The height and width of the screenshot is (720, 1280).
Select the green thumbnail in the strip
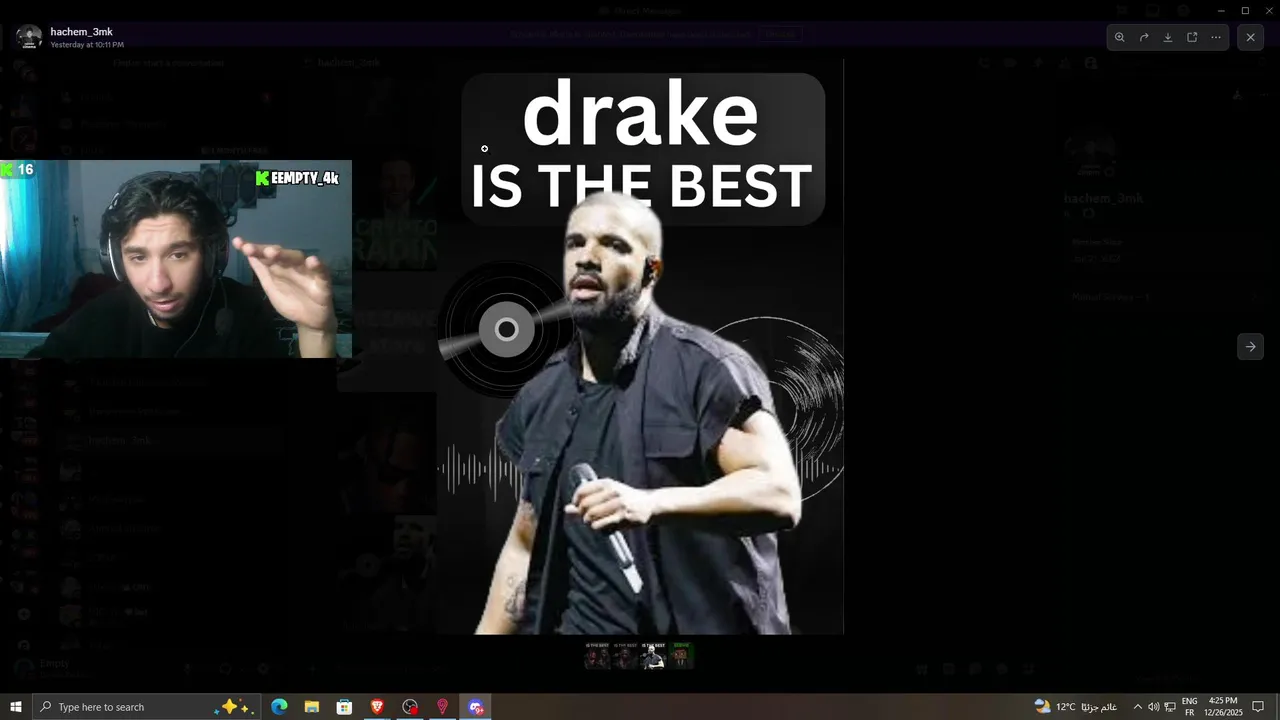click(x=682, y=656)
